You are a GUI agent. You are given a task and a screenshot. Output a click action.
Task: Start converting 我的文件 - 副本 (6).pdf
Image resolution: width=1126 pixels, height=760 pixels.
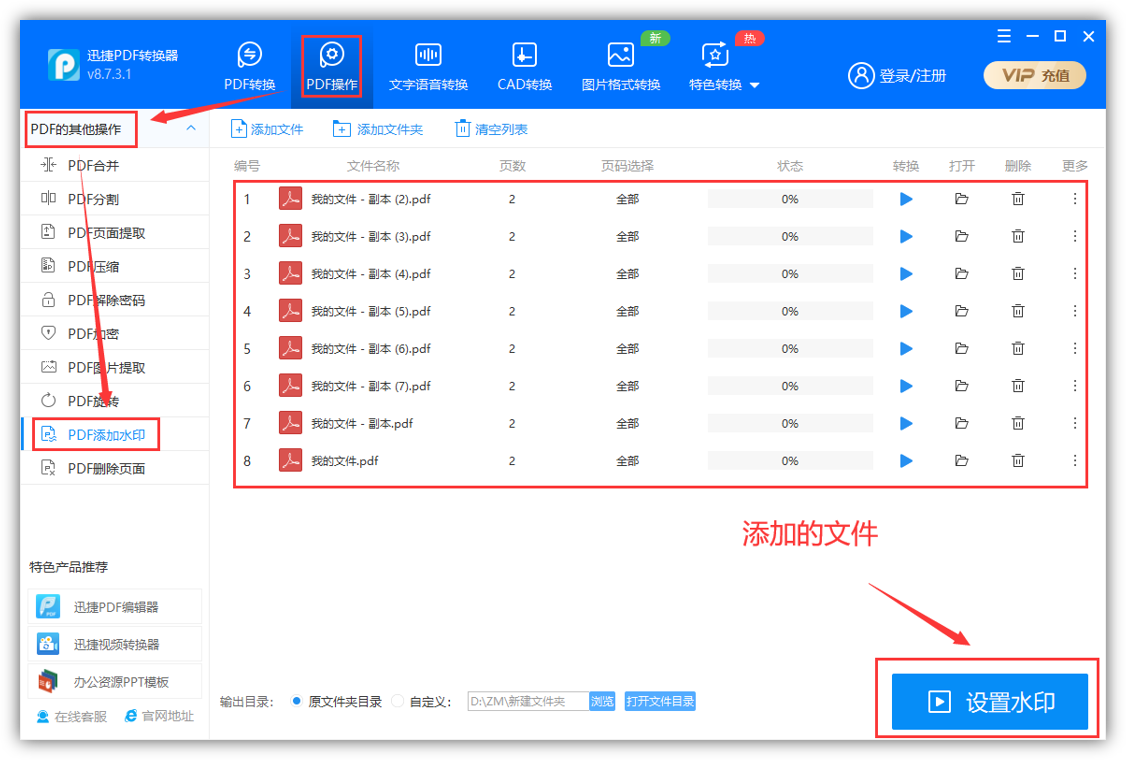click(906, 348)
